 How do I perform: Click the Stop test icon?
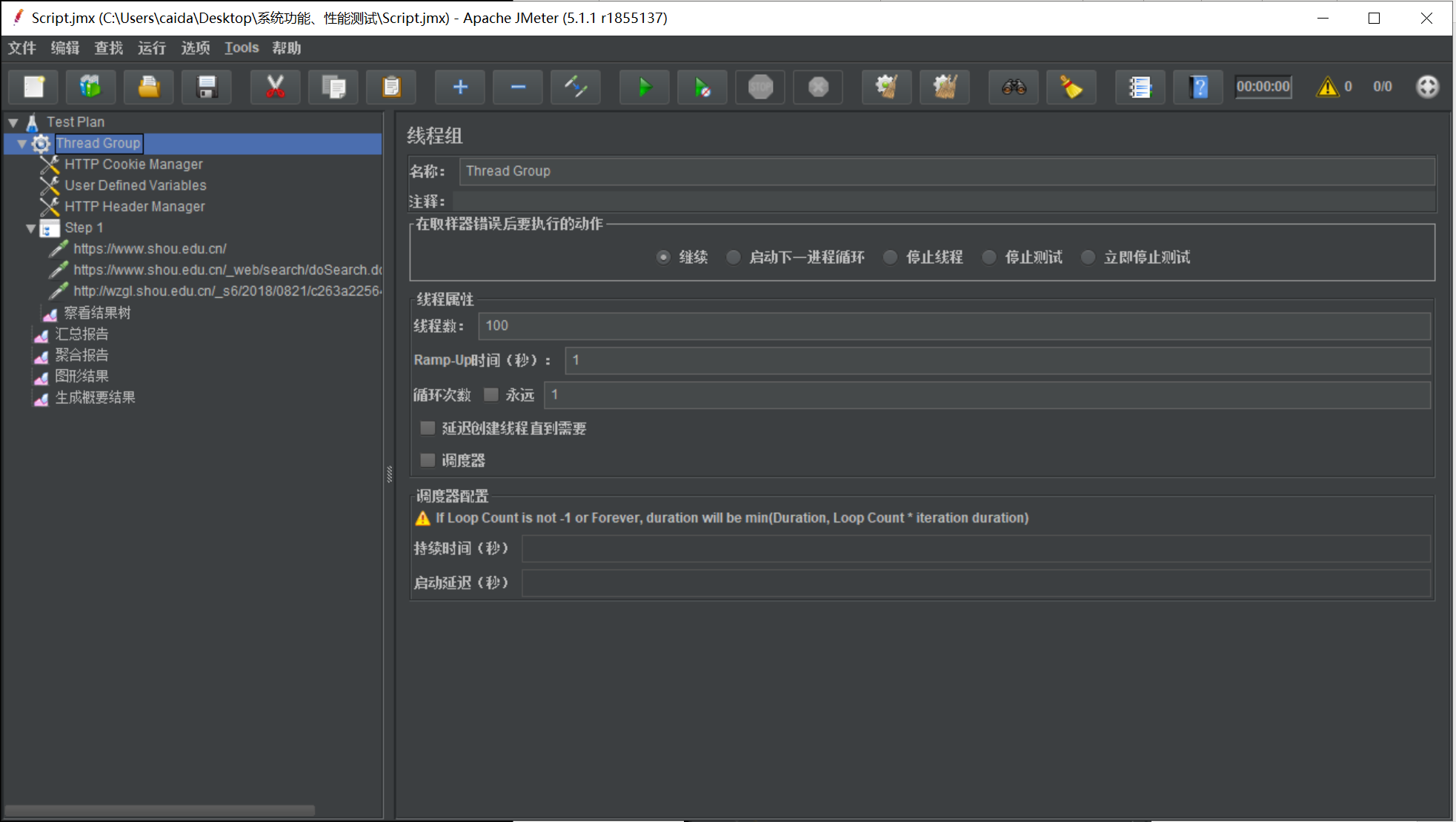tap(760, 87)
